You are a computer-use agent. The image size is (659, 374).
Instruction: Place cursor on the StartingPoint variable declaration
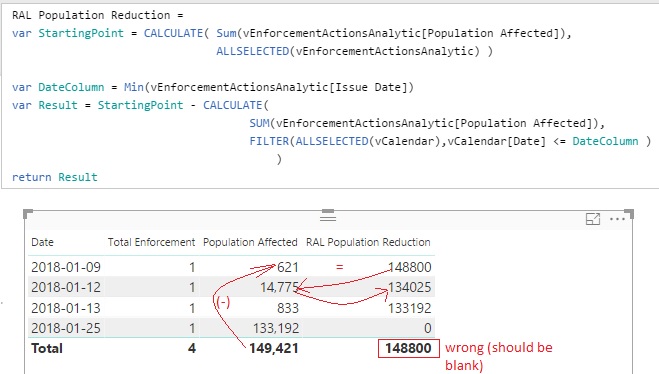(81, 33)
